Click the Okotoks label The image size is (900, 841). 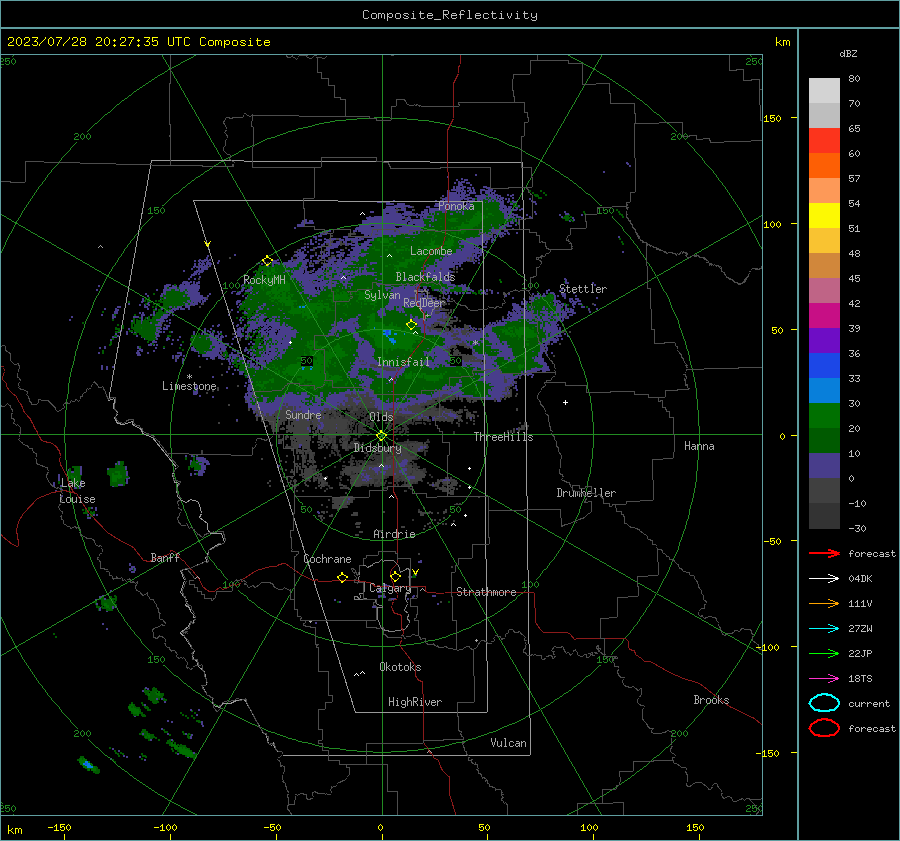tap(400, 667)
